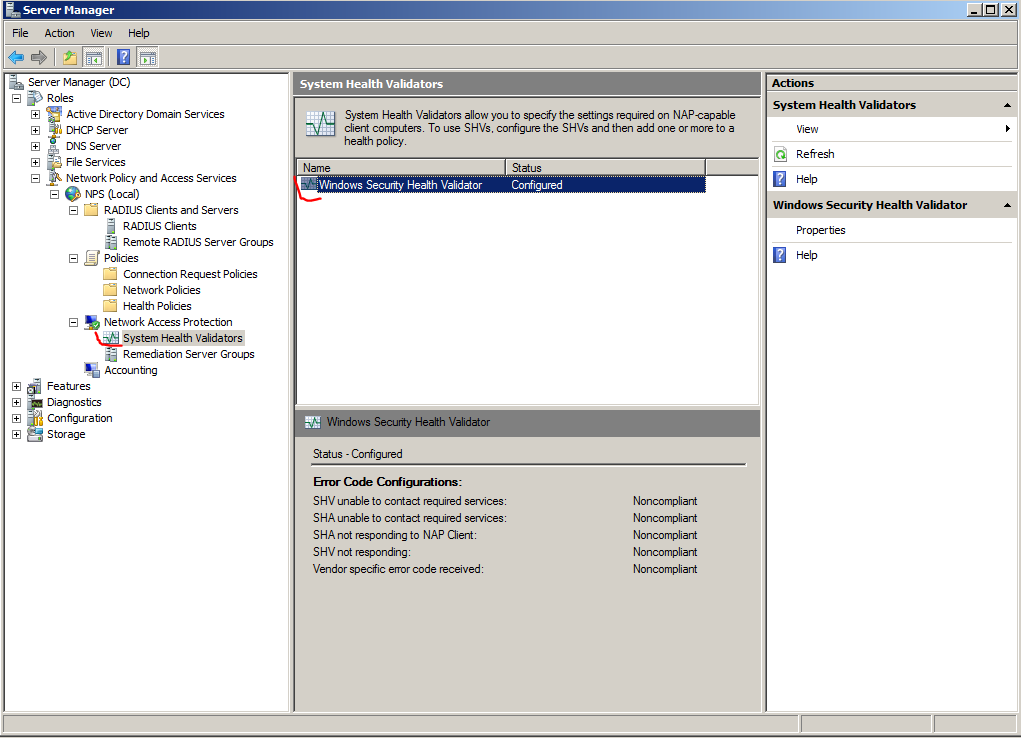Screen dimensions: 1021x738
Task: Collapse the System Health Validators actions section
Action: click(1007, 106)
